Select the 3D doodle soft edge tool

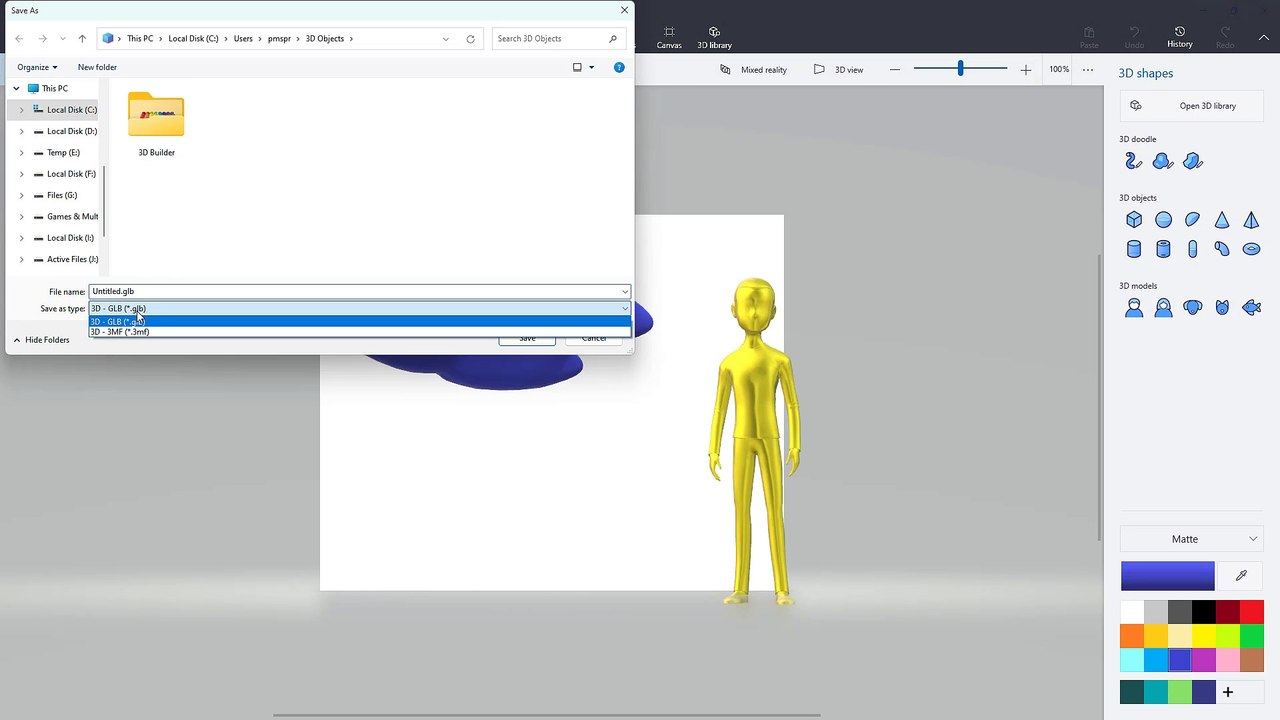1162,161
